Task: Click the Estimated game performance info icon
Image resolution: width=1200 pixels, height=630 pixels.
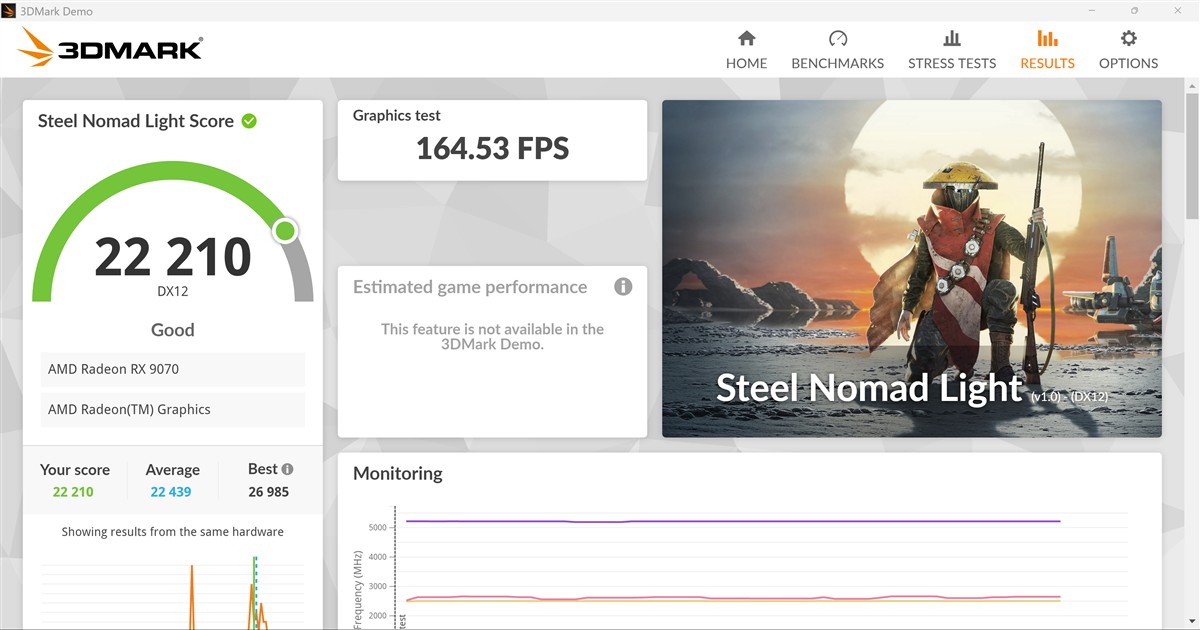Action: coord(623,287)
